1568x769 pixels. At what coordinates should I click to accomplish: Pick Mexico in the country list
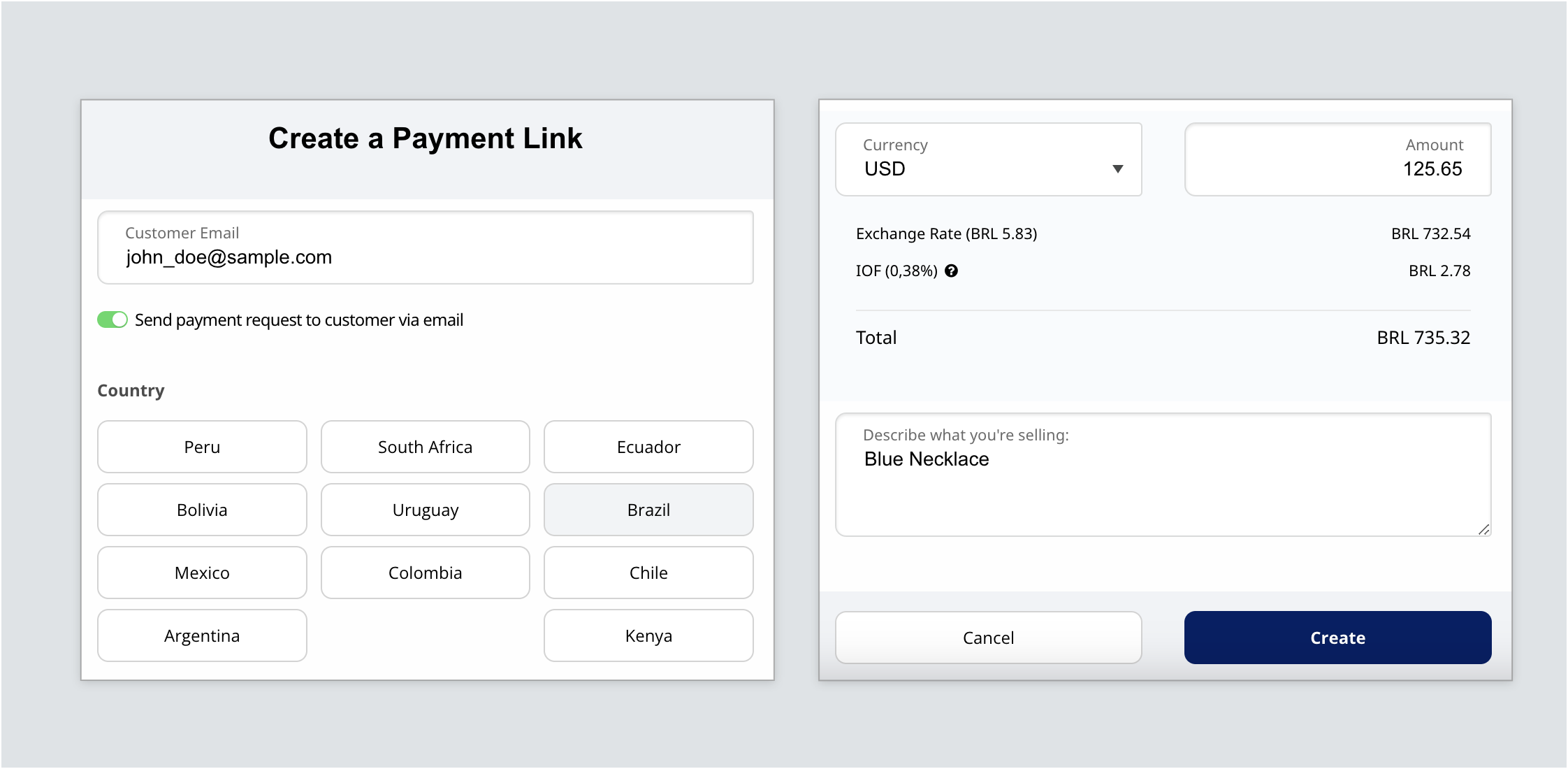point(202,573)
